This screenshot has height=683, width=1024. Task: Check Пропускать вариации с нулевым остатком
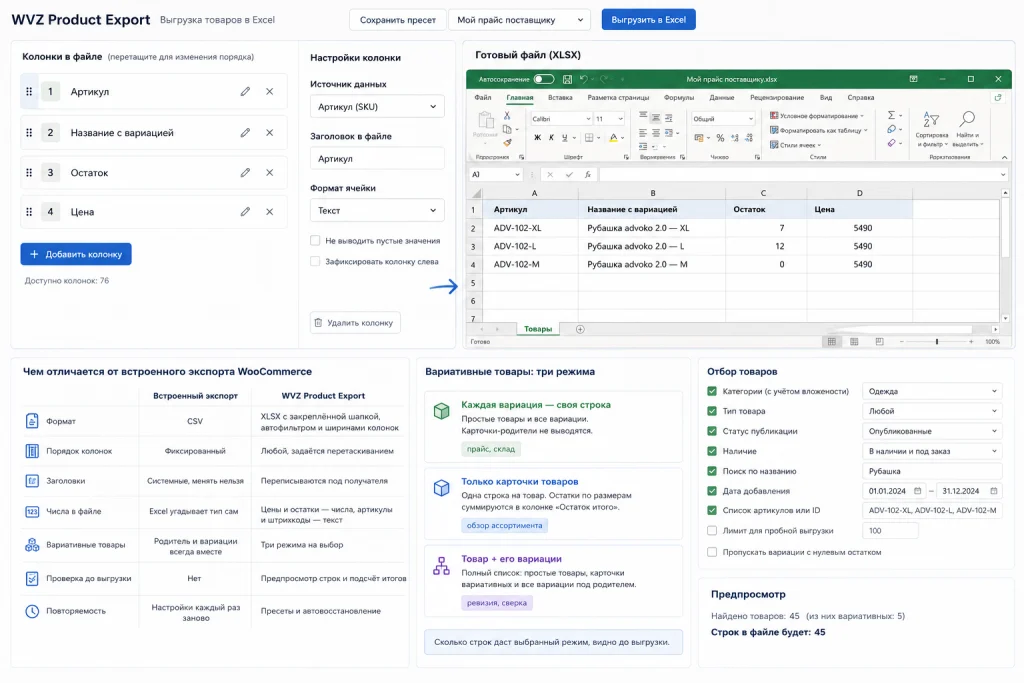tap(712, 552)
